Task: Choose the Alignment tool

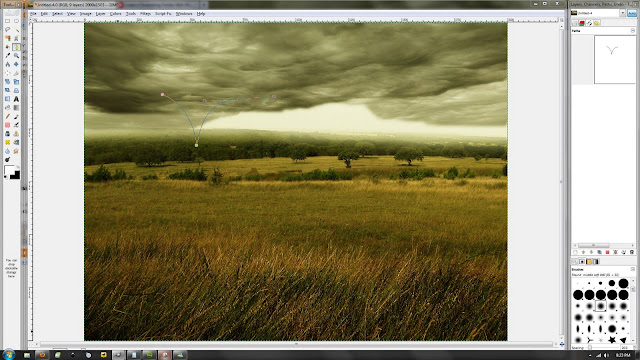Action: pos(7,73)
